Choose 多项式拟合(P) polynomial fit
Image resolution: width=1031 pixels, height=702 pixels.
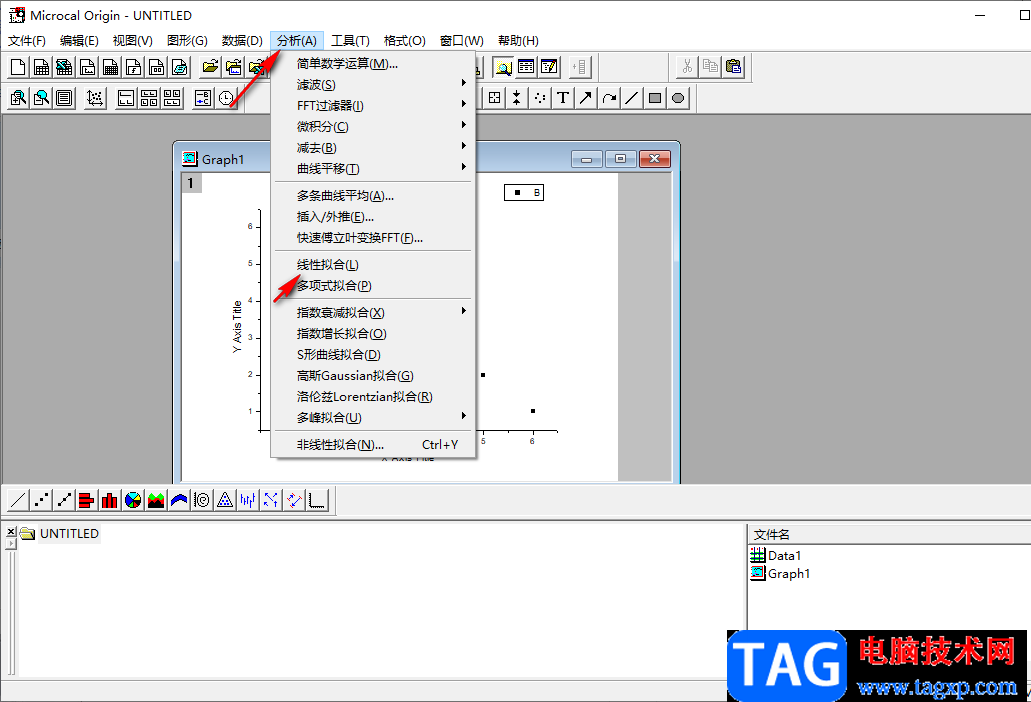(x=373, y=286)
